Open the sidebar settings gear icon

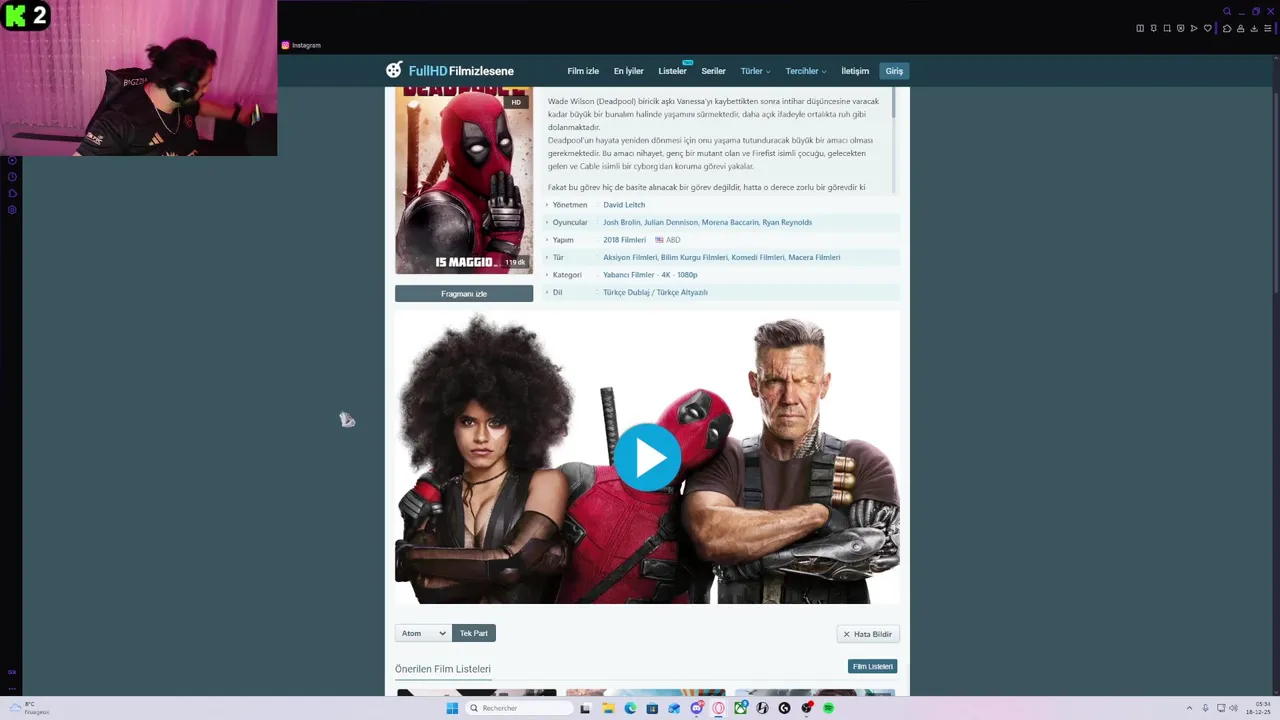pyautogui.click(x=12, y=209)
